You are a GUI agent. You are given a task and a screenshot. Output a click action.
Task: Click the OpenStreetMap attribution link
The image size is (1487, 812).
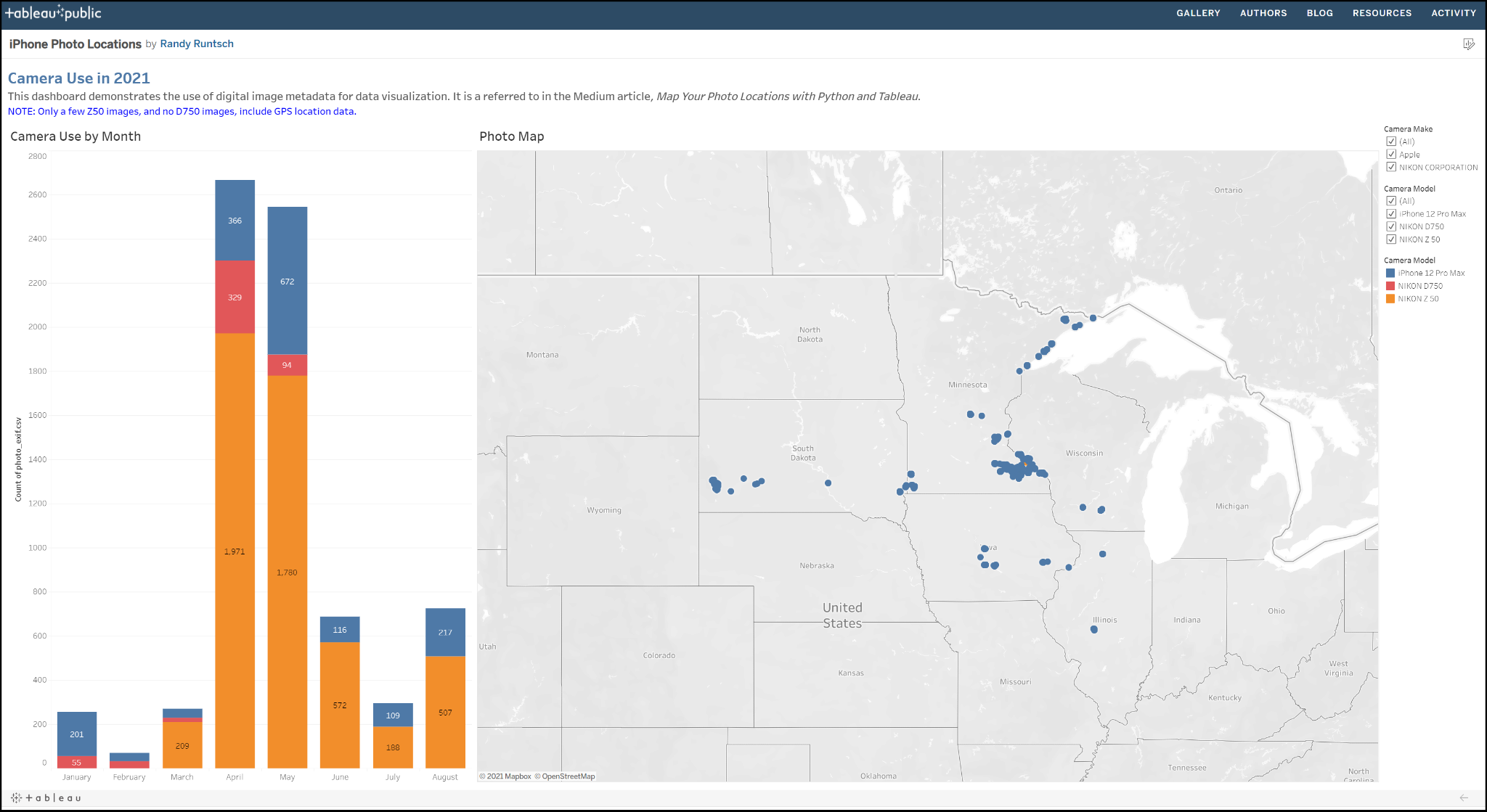click(x=568, y=776)
